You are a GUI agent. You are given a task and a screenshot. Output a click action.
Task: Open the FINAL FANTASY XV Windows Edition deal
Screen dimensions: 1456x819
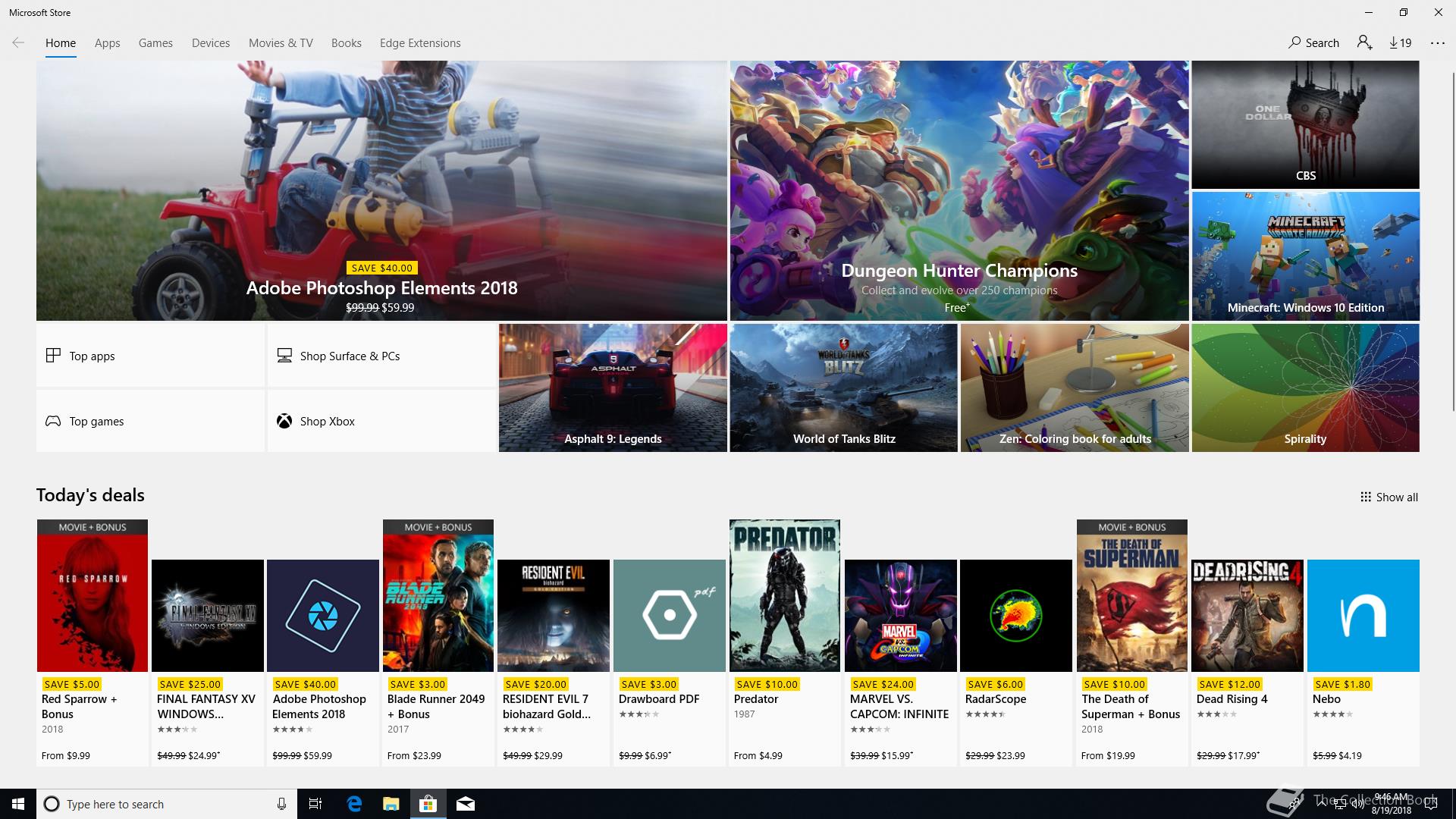[x=208, y=663]
